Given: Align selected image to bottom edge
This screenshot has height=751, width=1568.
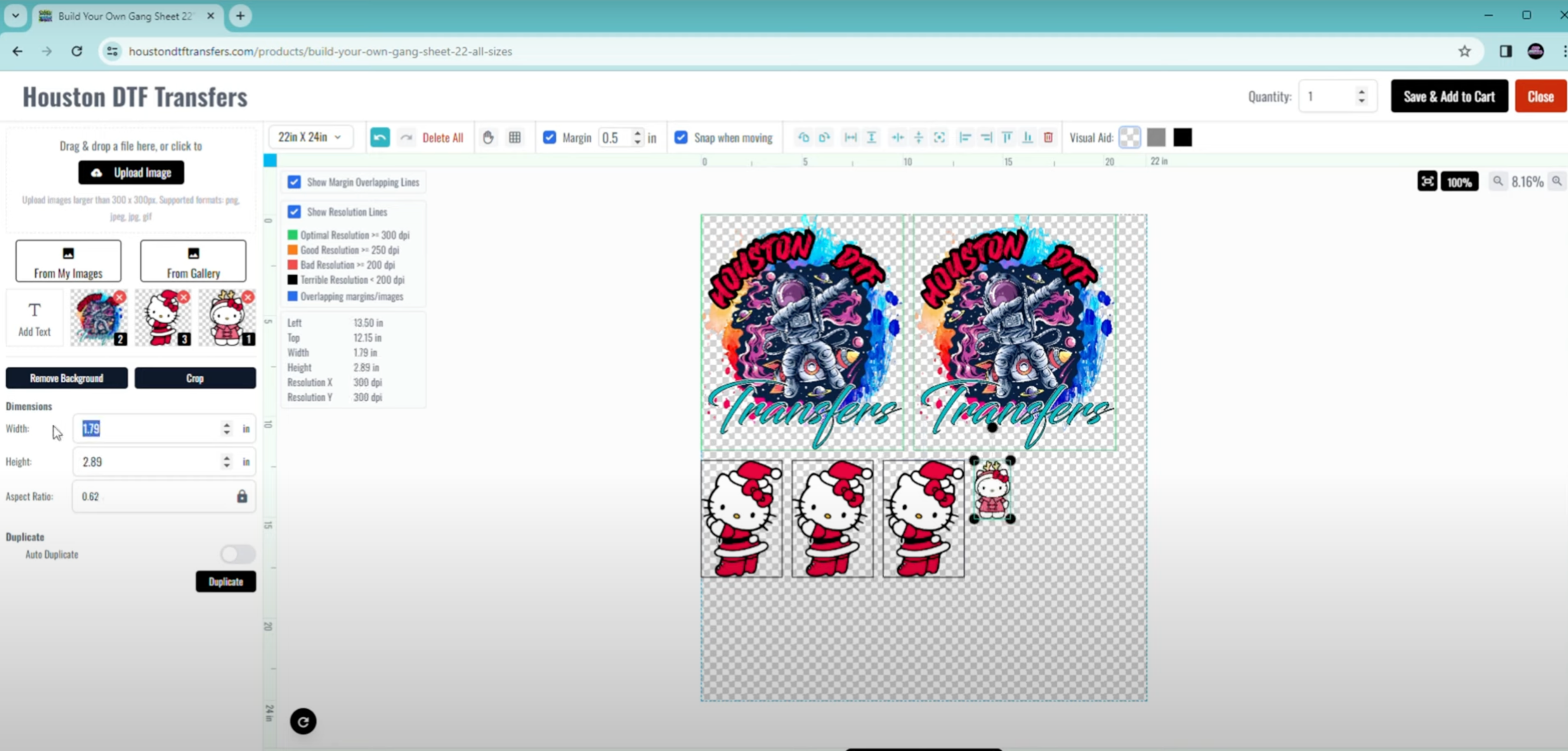Looking at the screenshot, I should pyautogui.click(x=1027, y=137).
